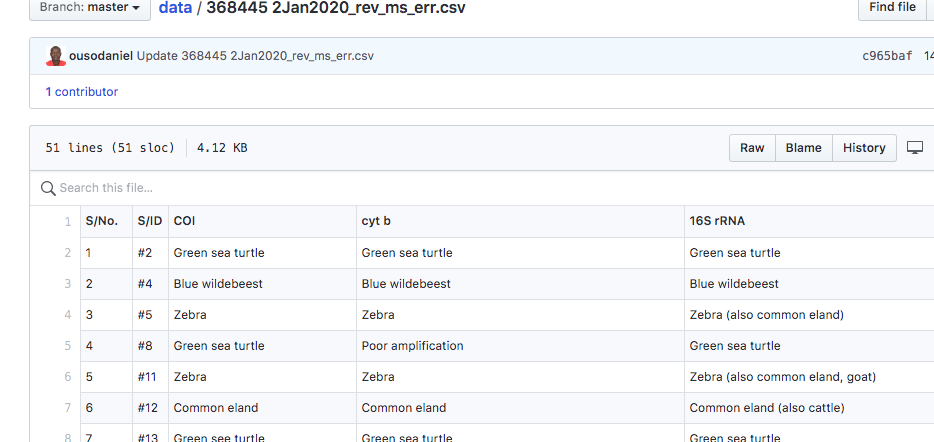Open the Blame view
This screenshot has height=442, width=934.
tap(804, 148)
